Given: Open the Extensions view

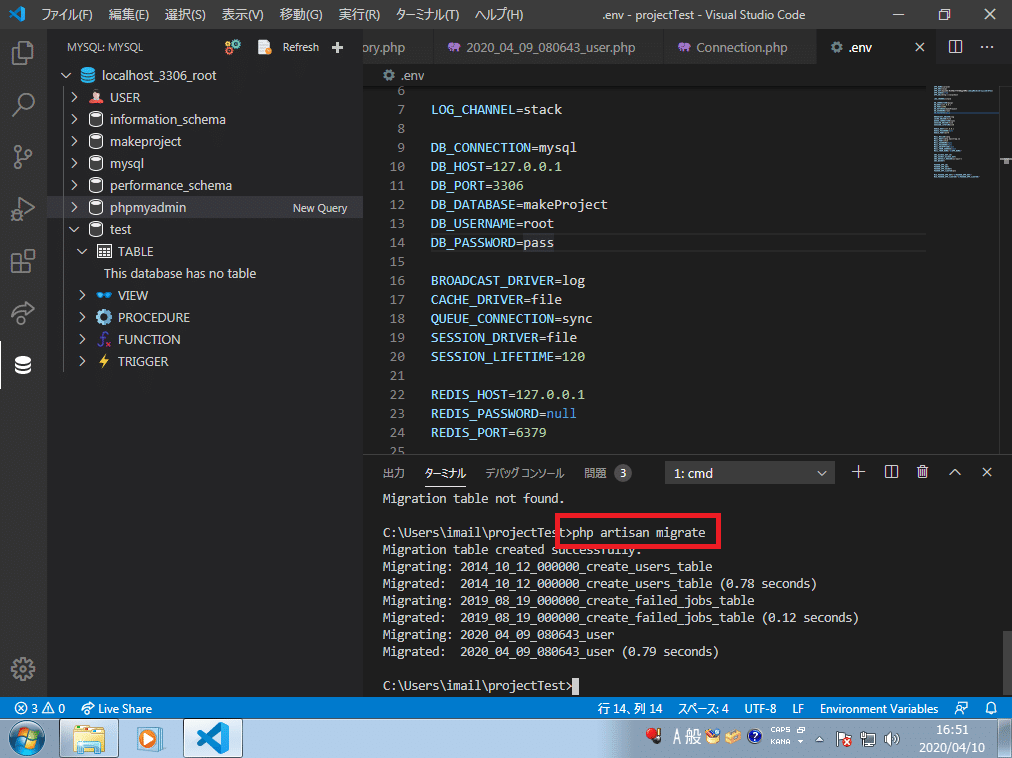Looking at the screenshot, I should tap(23, 261).
